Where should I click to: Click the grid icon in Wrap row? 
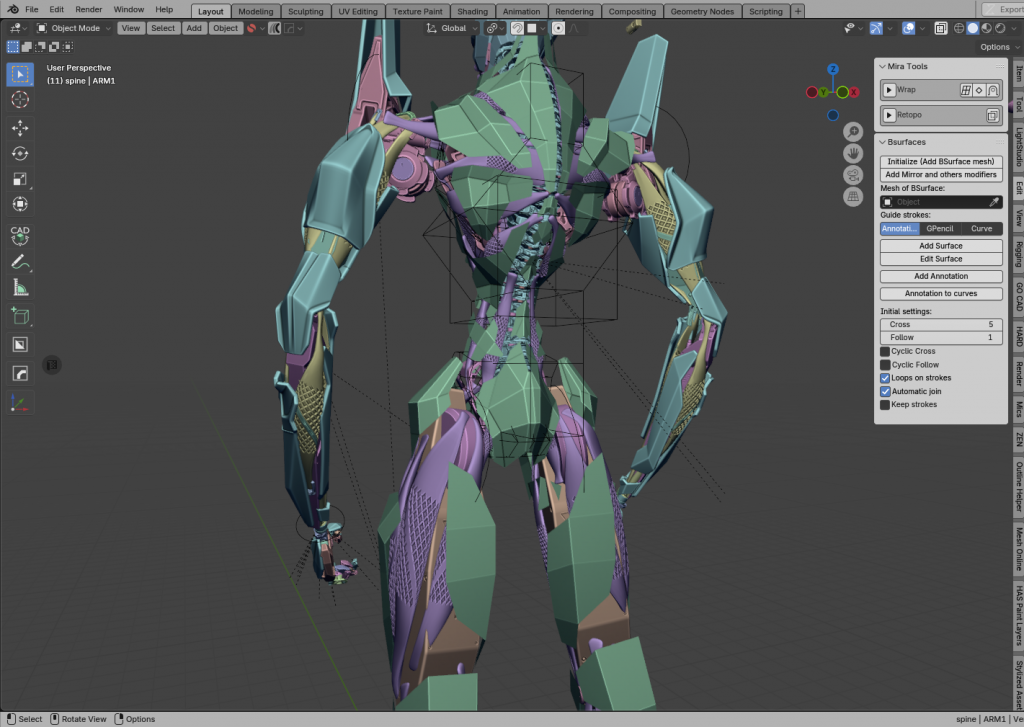tap(966, 90)
